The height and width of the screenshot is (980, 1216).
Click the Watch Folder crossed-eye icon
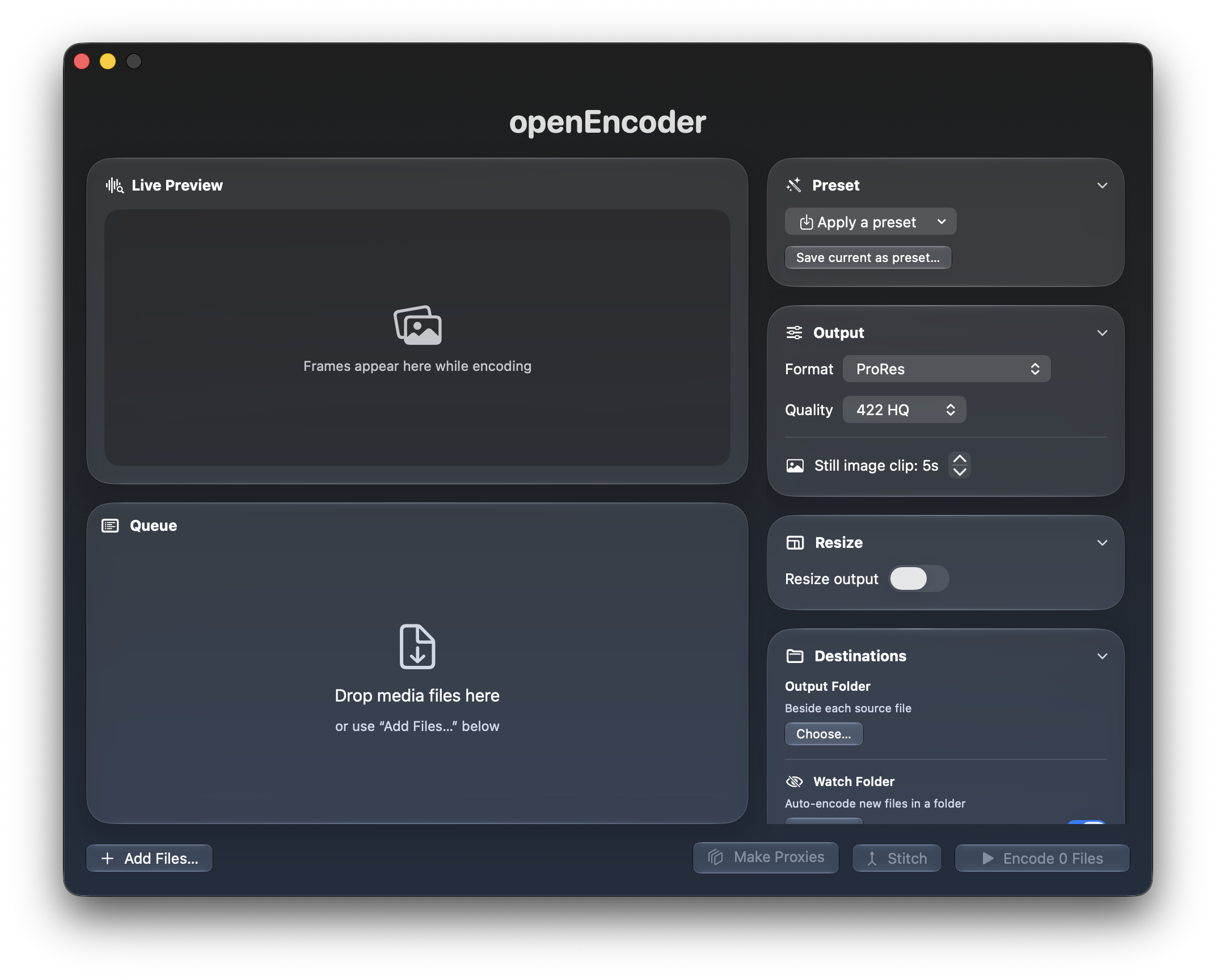795,782
